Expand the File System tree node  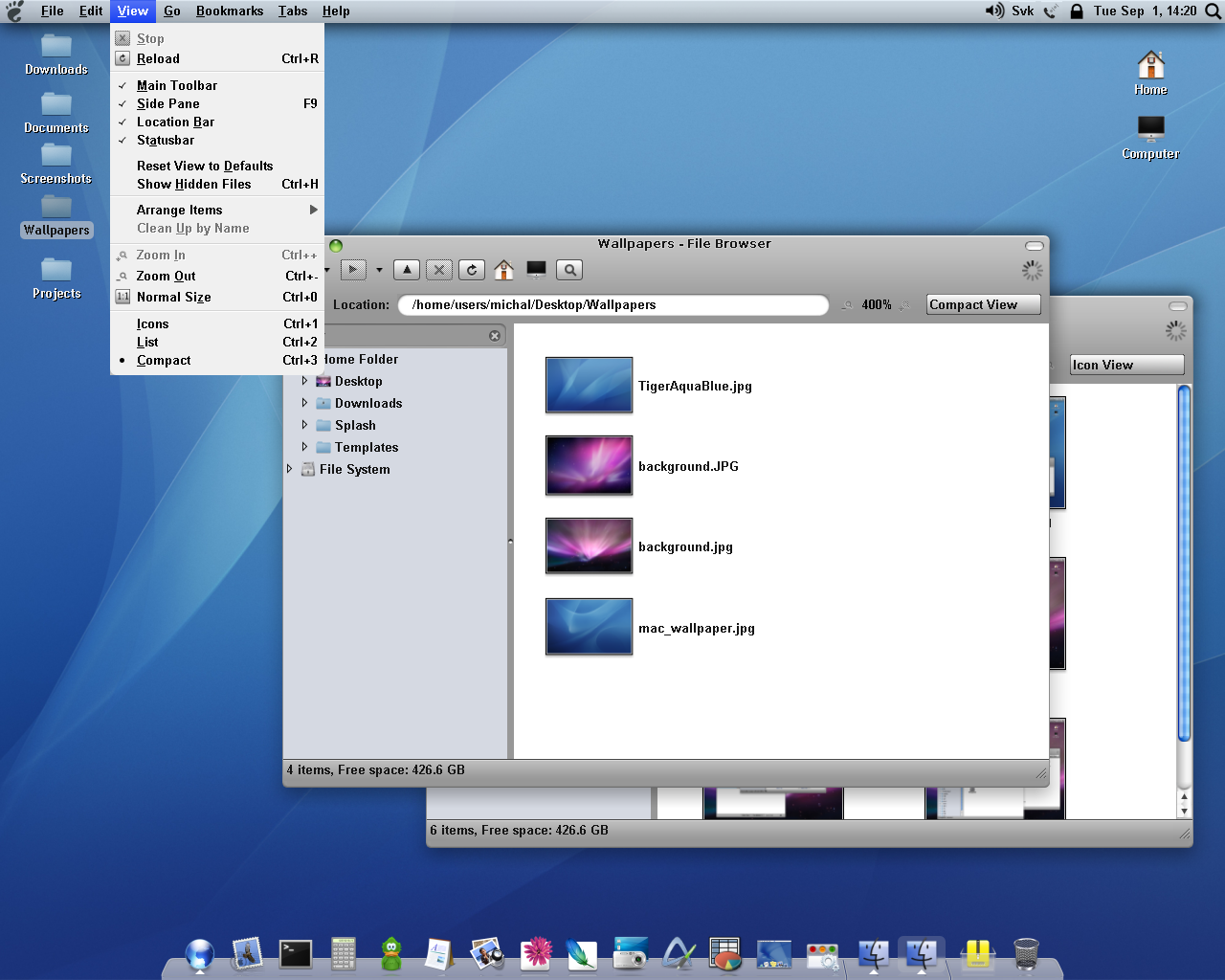[x=289, y=469]
